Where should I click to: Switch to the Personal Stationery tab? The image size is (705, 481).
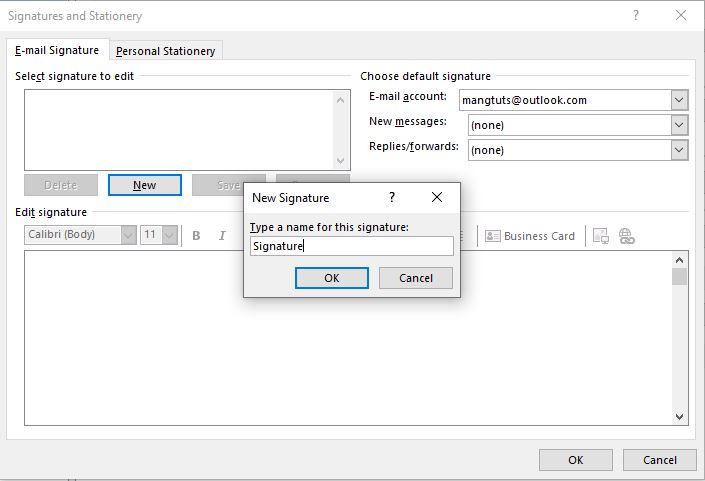coord(165,51)
